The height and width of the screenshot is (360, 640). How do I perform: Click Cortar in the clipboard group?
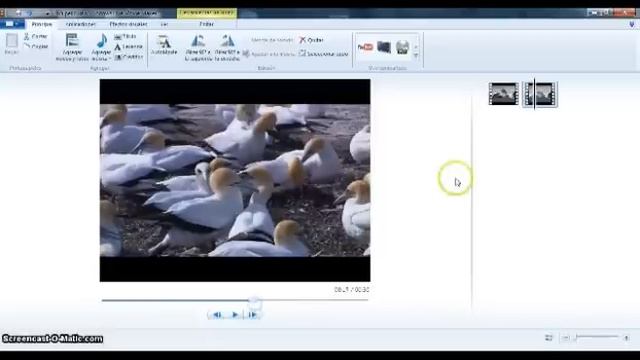[x=36, y=36]
